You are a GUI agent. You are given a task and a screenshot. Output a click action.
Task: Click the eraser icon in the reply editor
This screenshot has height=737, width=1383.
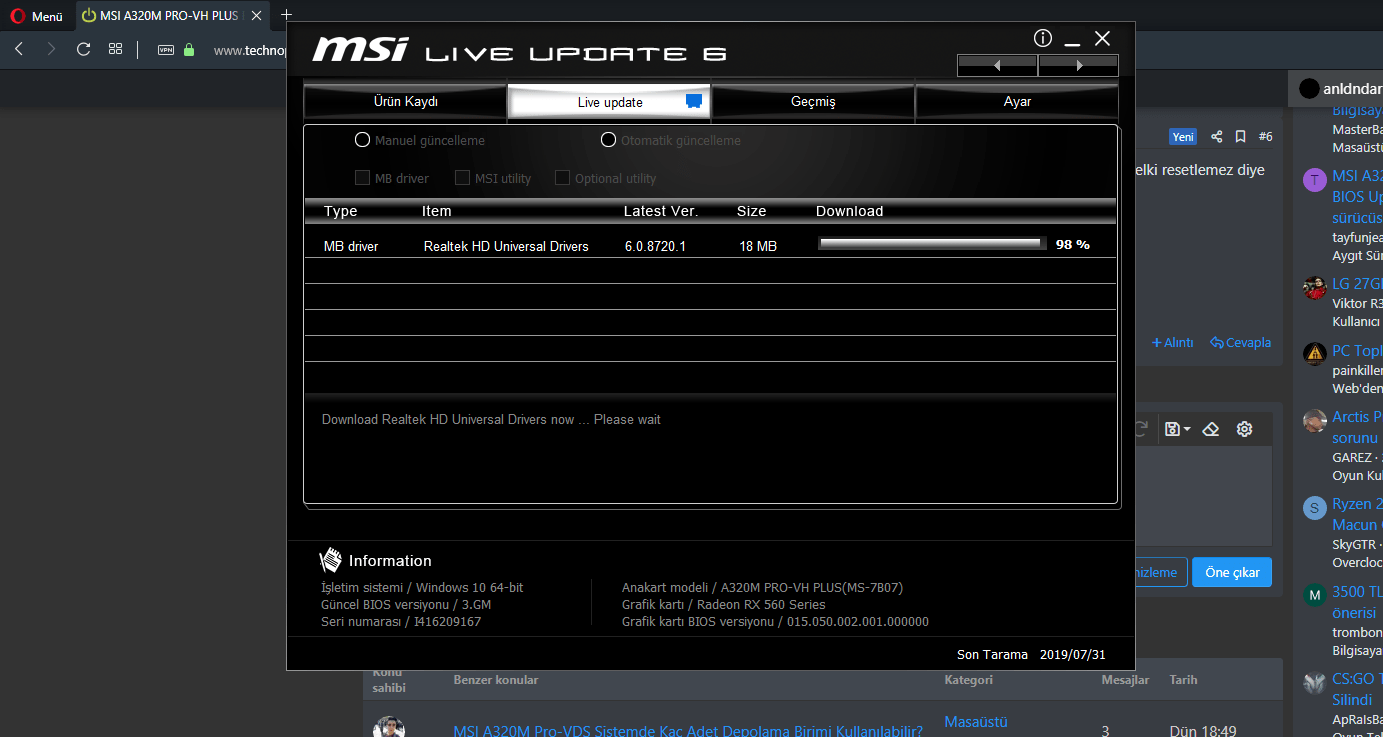tap(1211, 429)
